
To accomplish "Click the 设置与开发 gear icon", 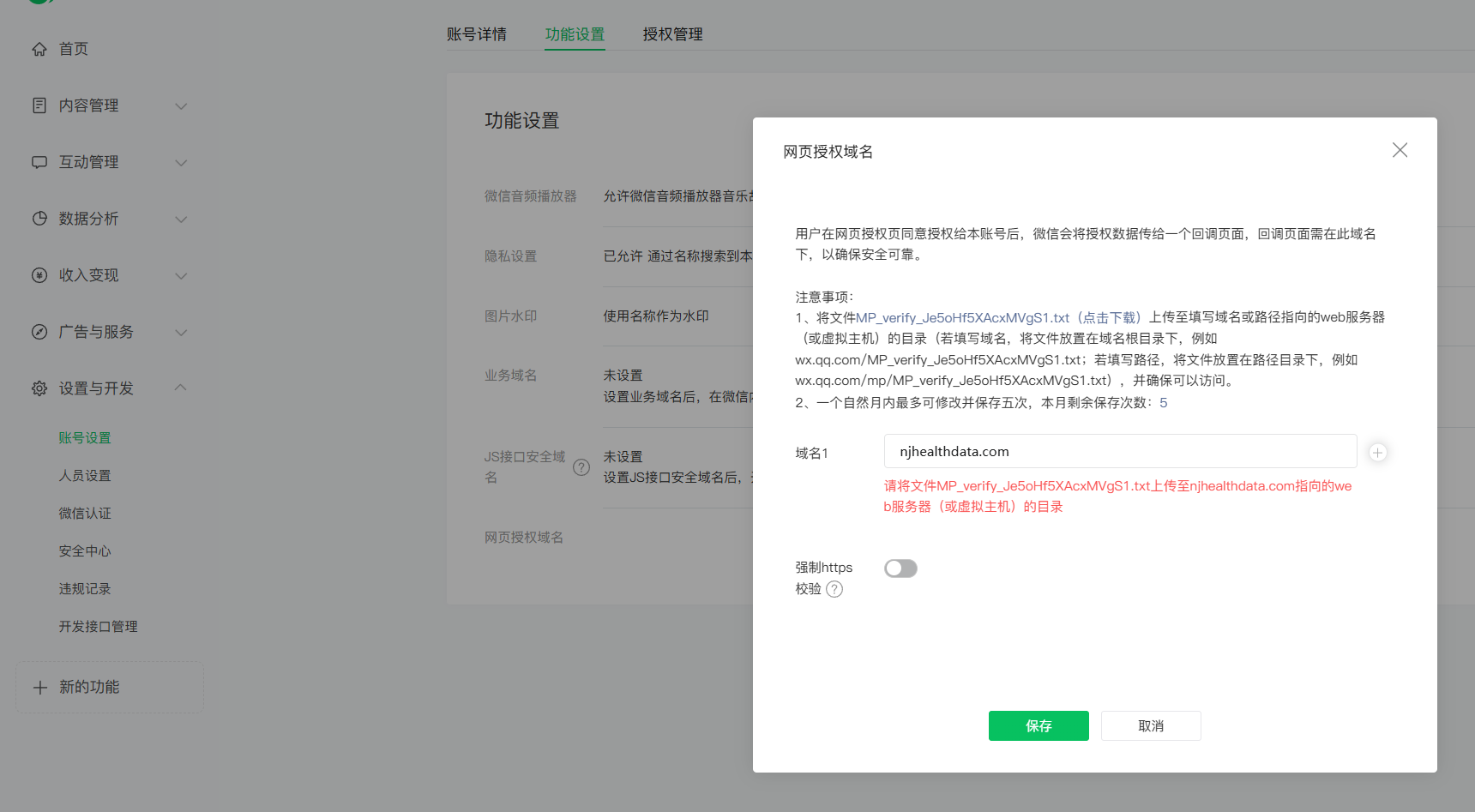I will point(39,388).
